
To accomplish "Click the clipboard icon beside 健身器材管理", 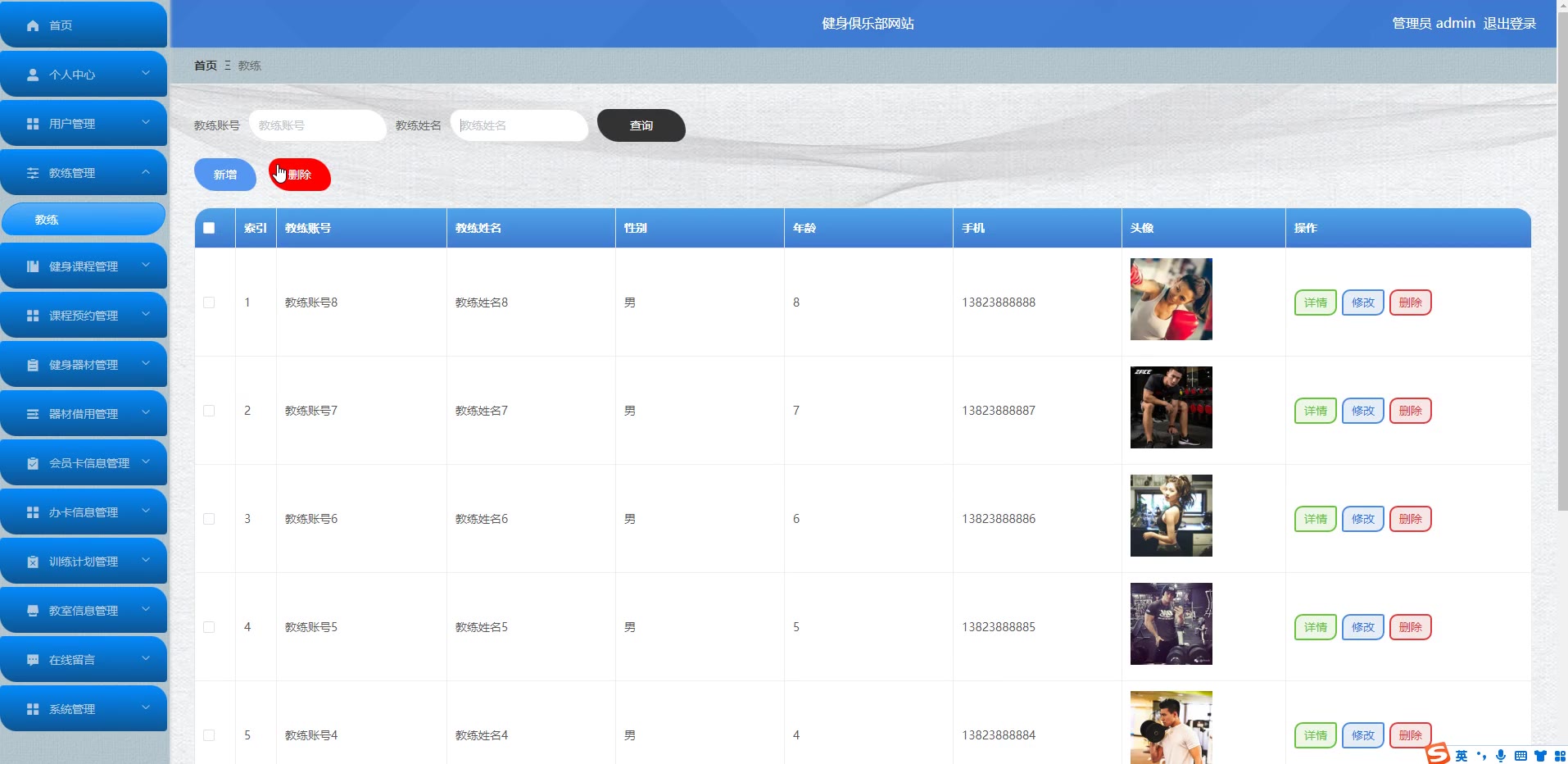I will 33,365.
